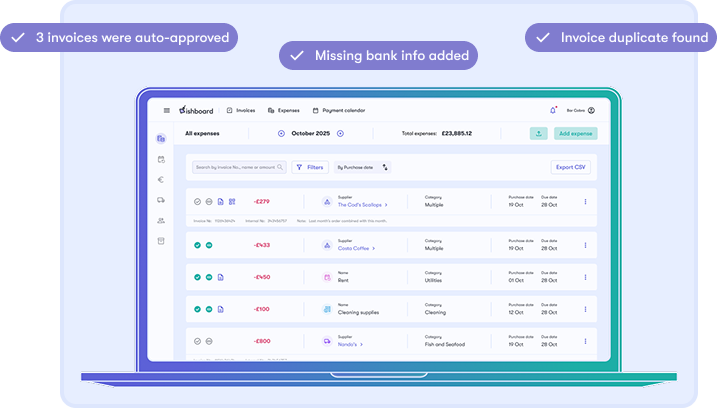
Task: Click the calendar icon in sidebar
Action: click(161, 159)
